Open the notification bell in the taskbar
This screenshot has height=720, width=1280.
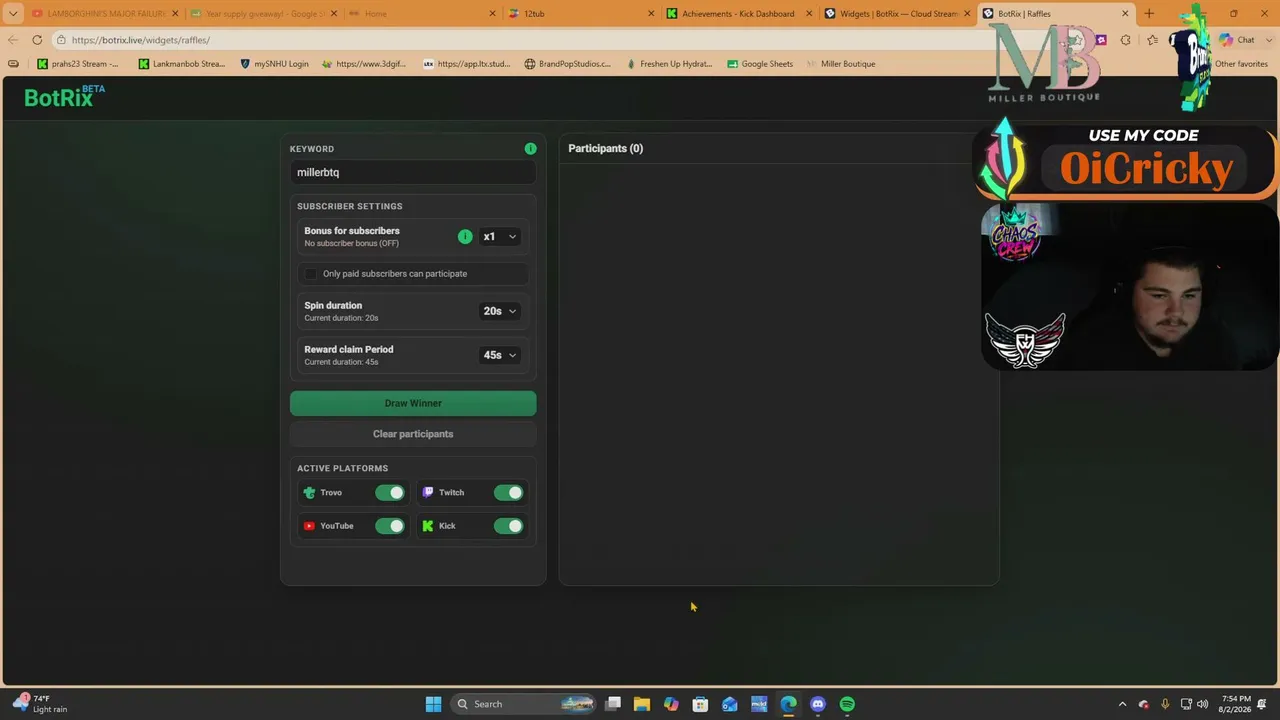[x=1262, y=704]
